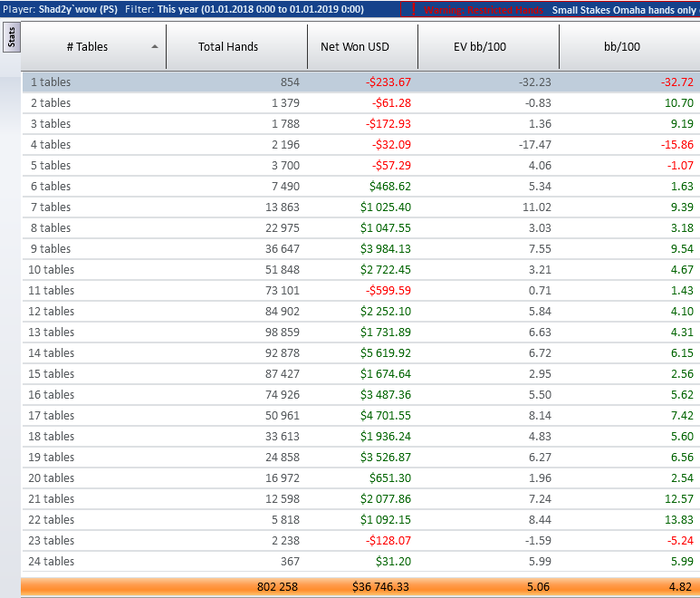Select the '11 tables' row label

click(x=51, y=290)
